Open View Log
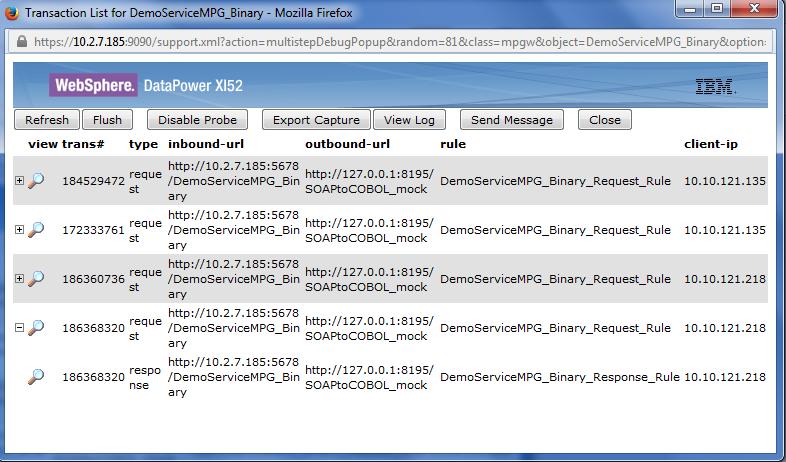Viewport: 786px width, 462px height. click(409, 120)
